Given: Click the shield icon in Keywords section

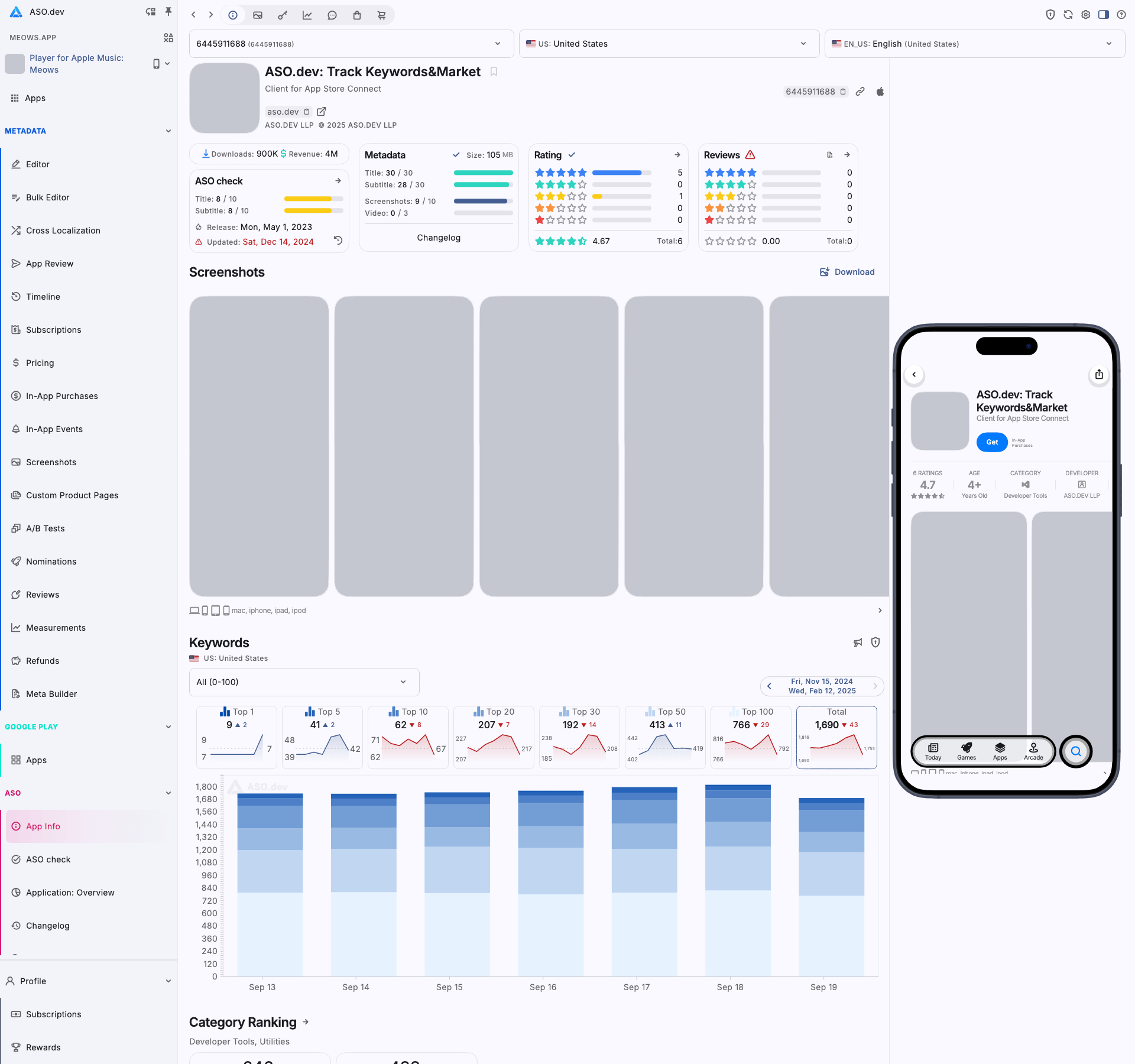Looking at the screenshot, I should click(875, 643).
